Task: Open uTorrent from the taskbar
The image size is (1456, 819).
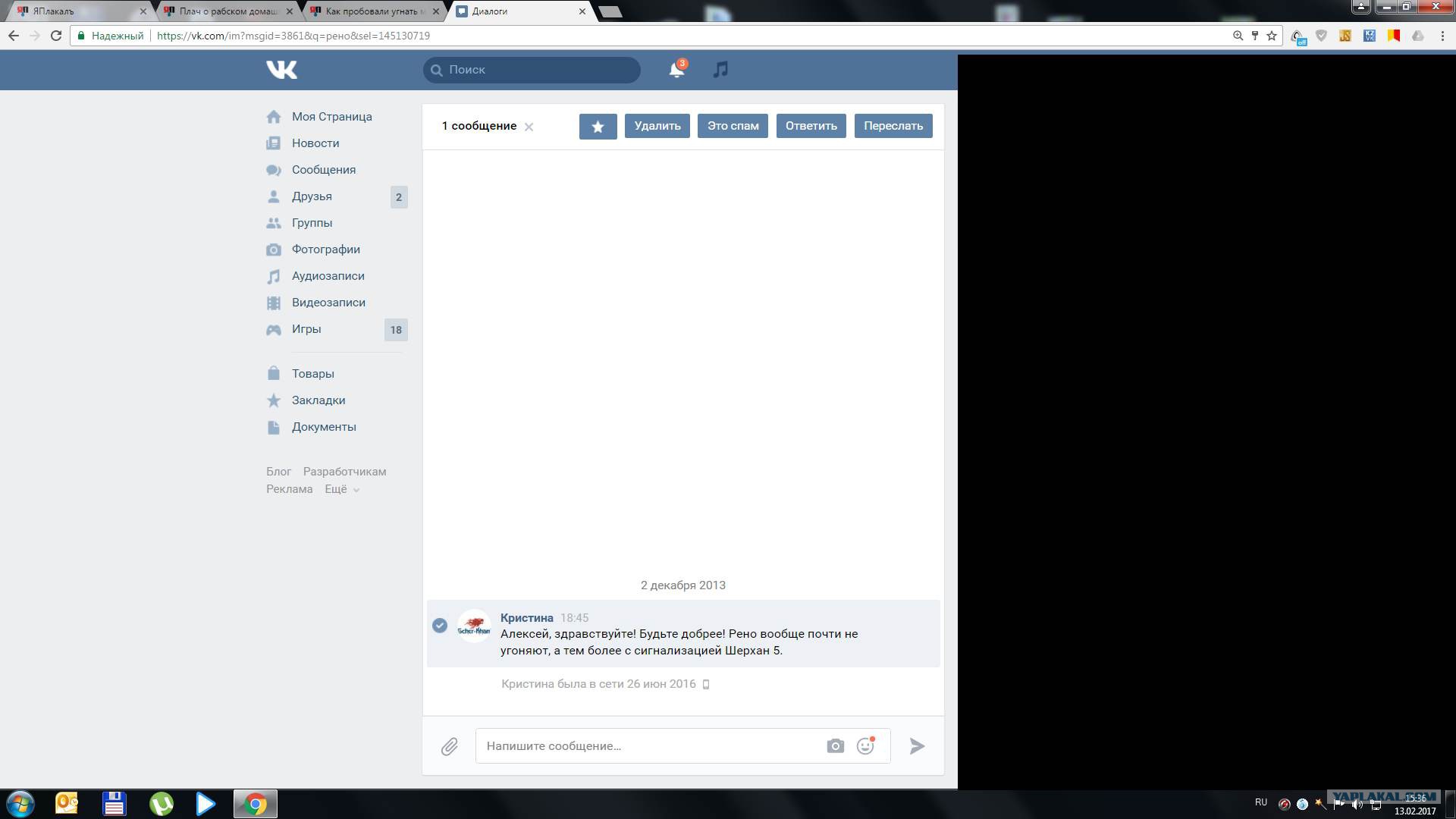Action: pyautogui.click(x=161, y=804)
